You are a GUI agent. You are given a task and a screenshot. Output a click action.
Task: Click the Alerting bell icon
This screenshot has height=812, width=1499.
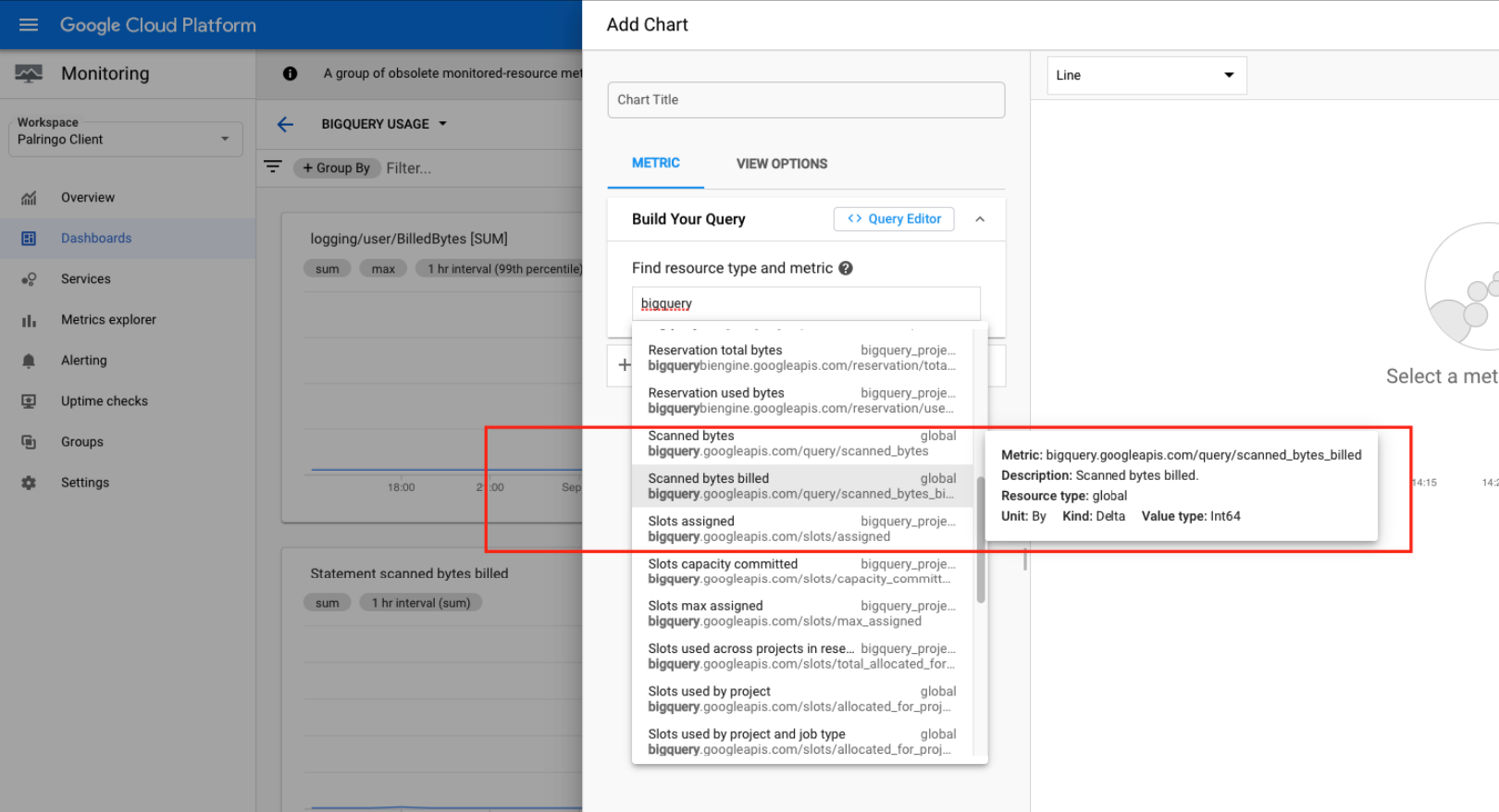point(29,361)
